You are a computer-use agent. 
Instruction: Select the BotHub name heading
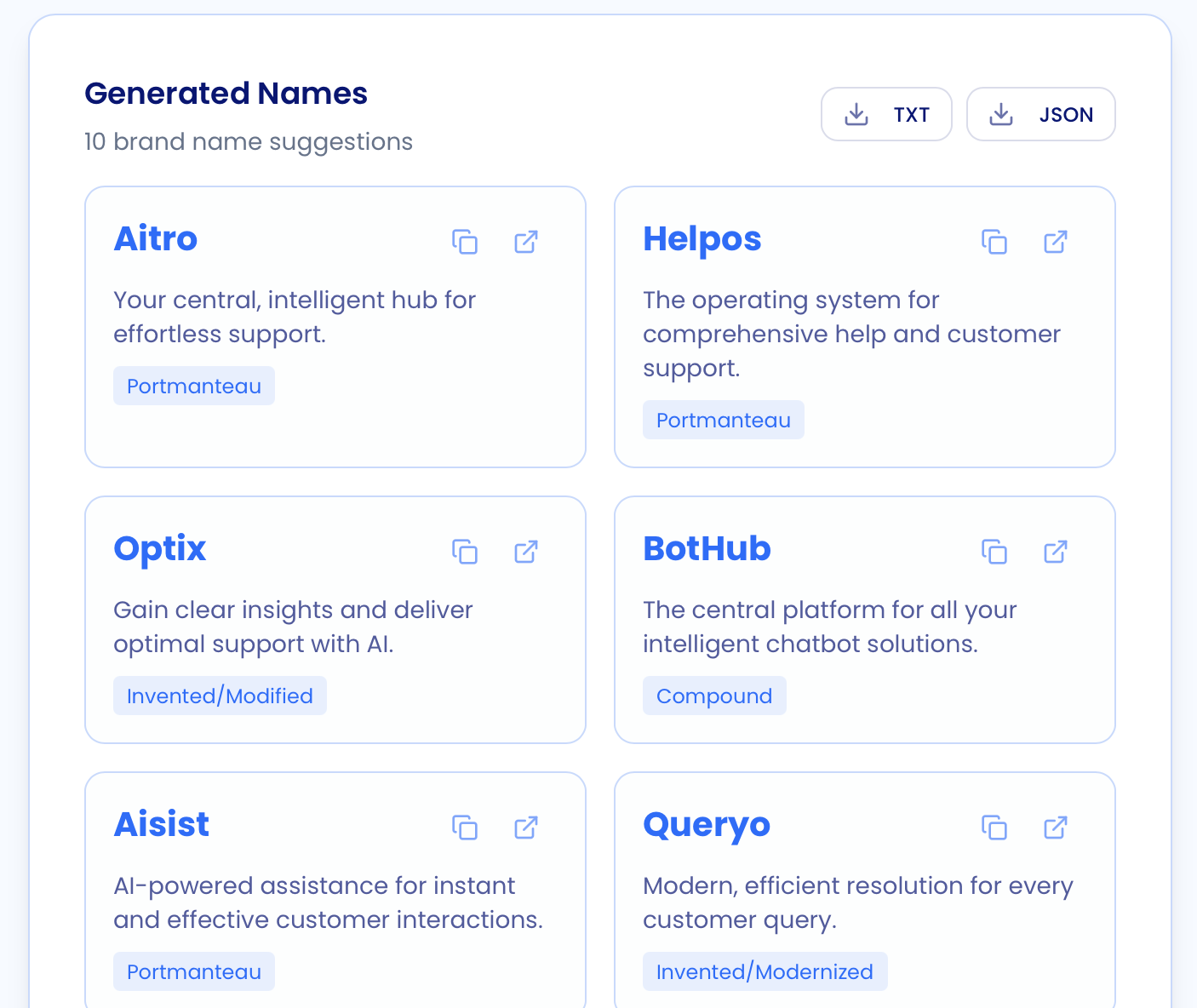(707, 549)
